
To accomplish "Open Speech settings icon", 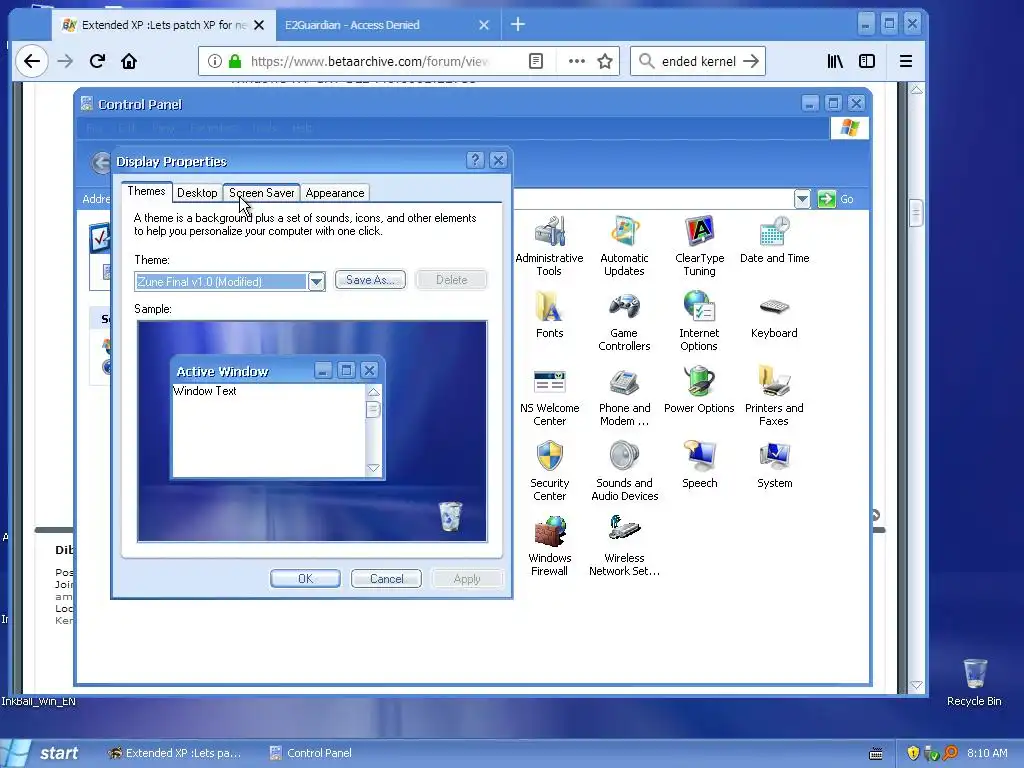I will (x=699, y=465).
